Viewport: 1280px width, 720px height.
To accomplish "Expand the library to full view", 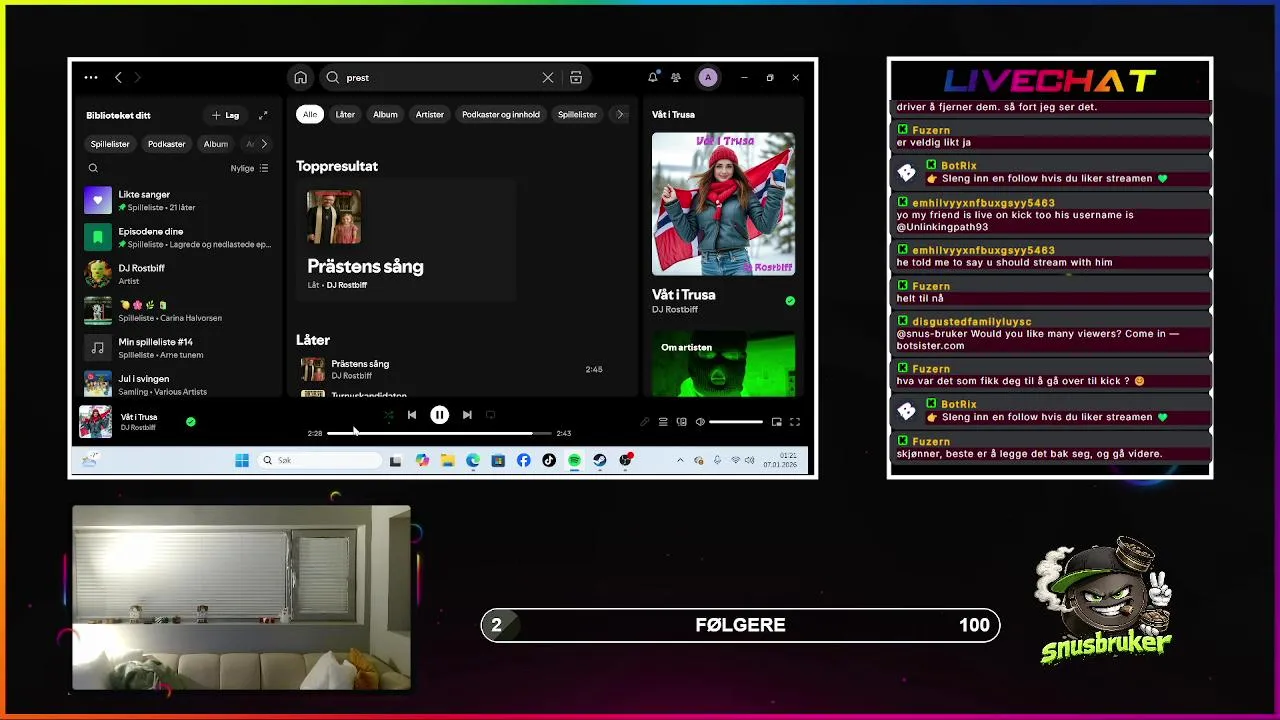I will pyautogui.click(x=263, y=115).
